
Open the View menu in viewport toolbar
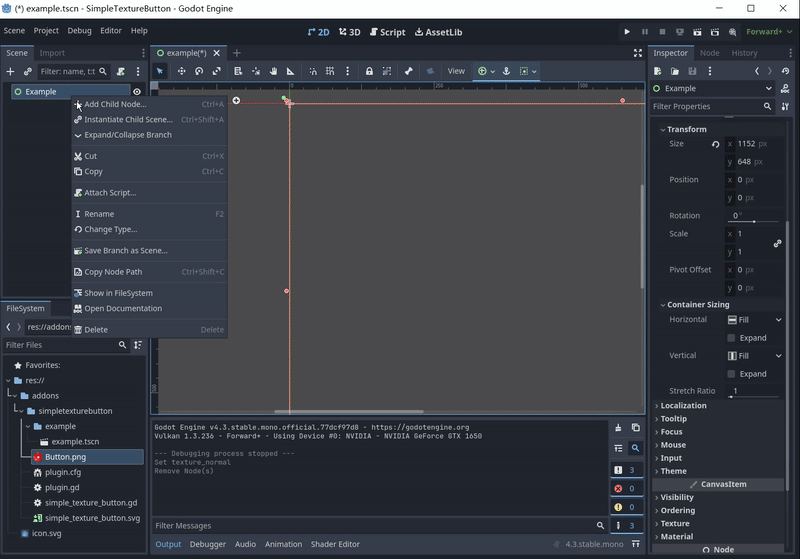point(456,71)
